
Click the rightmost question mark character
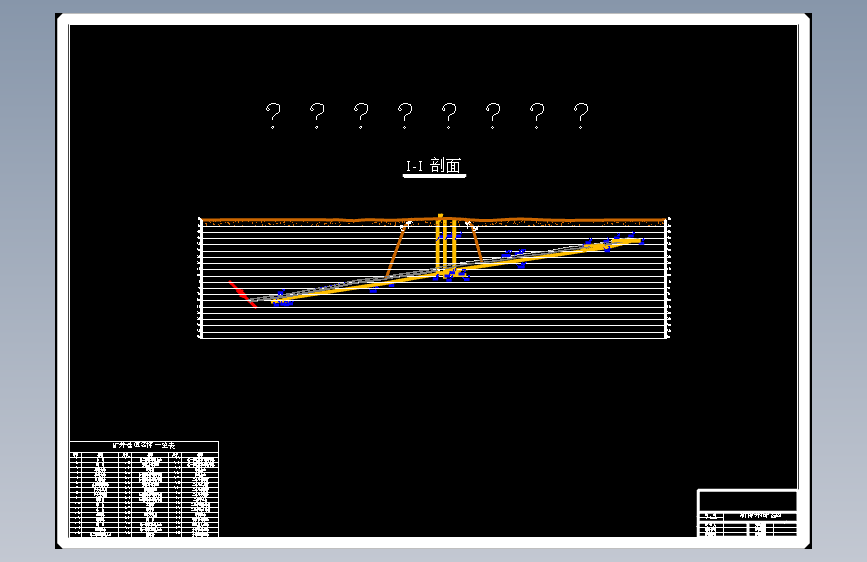pyautogui.click(x=581, y=116)
